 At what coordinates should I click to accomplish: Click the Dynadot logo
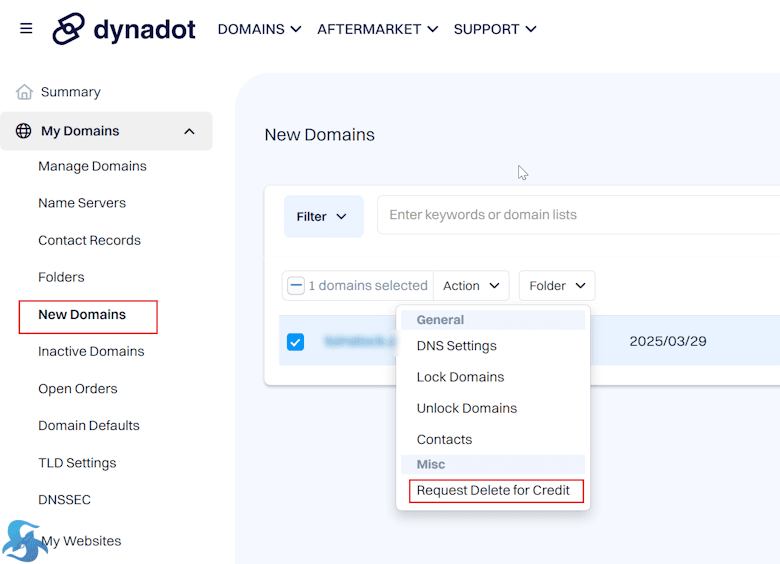click(124, 29)
